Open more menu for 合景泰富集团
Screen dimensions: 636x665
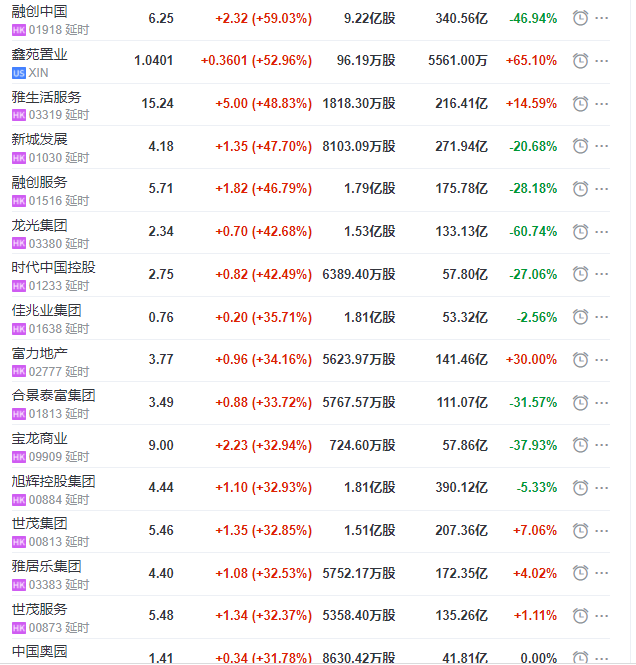(602, 402)
